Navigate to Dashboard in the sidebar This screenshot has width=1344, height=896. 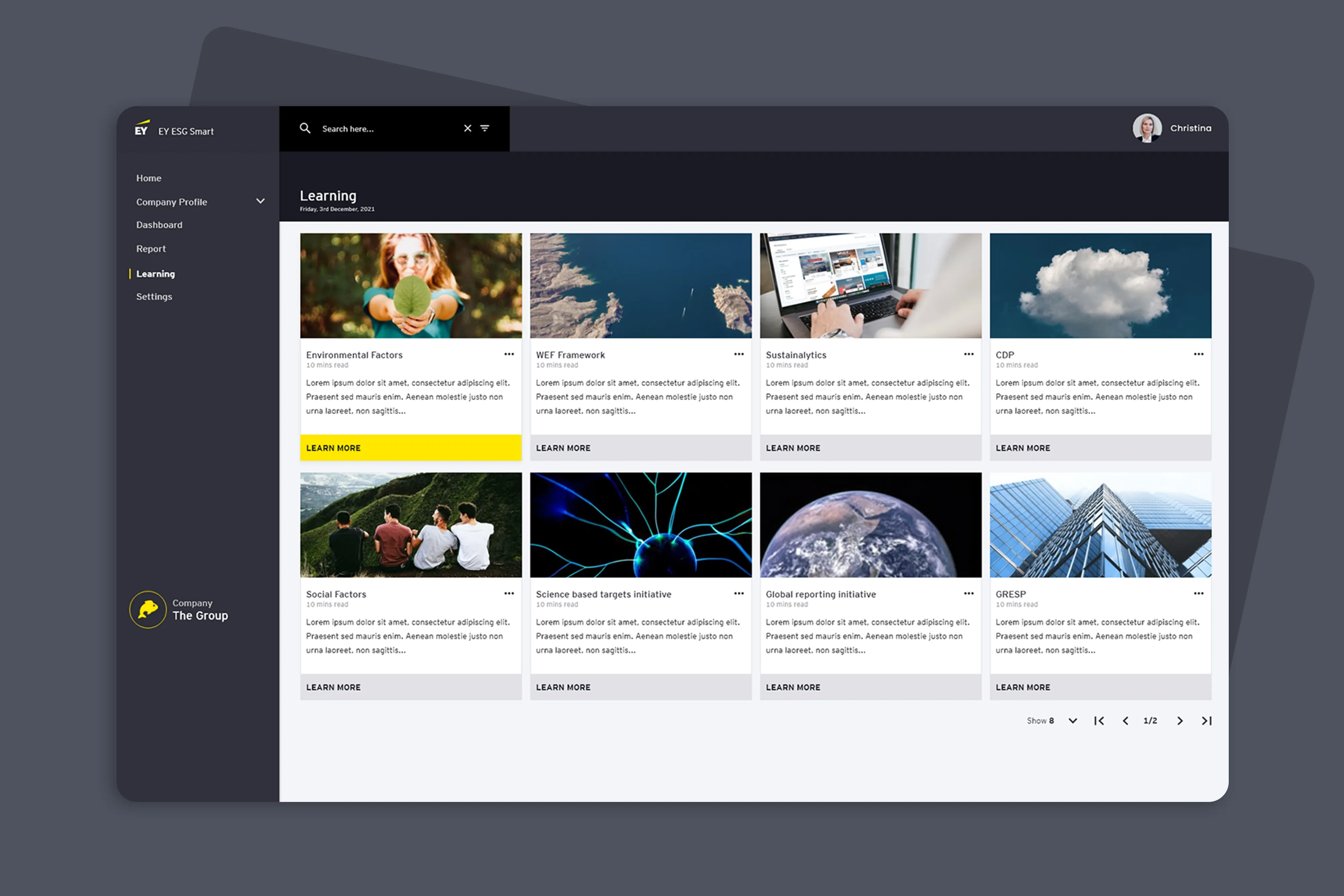(x=159, y=224)
